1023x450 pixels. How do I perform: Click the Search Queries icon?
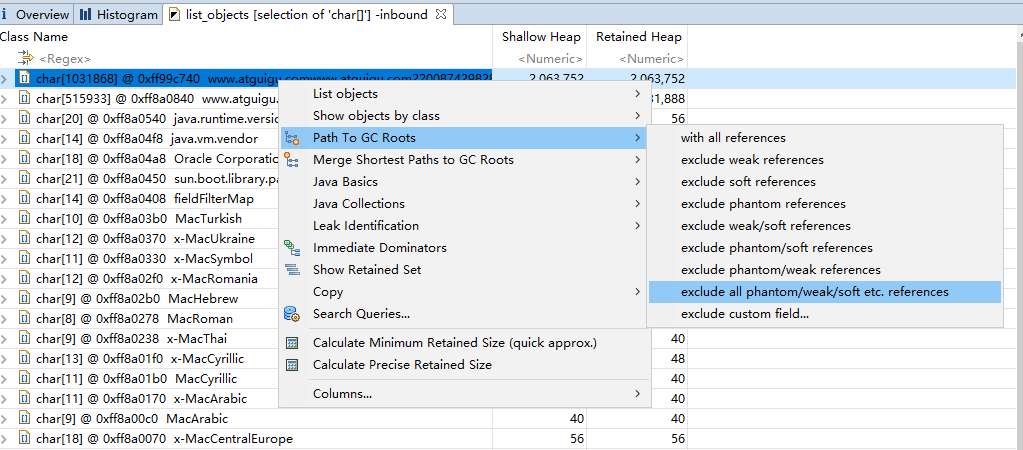[292, 314]
